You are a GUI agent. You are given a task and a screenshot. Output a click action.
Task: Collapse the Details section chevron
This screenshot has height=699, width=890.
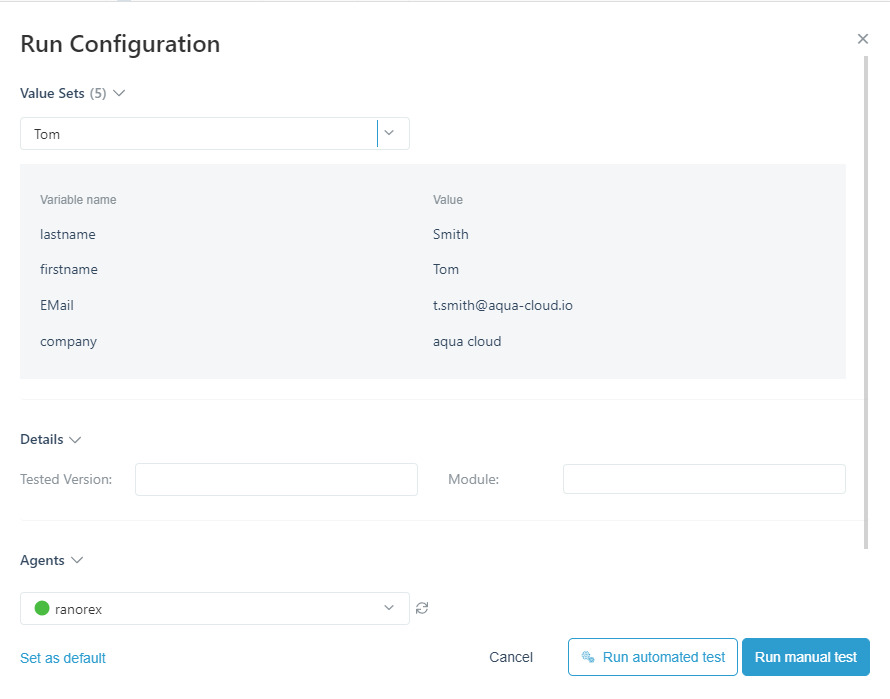tap(75, 439)
